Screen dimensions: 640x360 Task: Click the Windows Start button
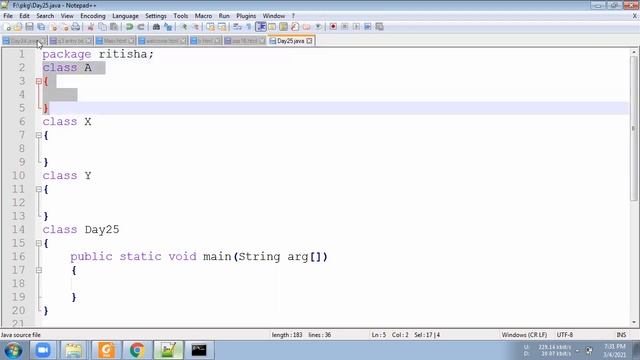pos(13,350)
